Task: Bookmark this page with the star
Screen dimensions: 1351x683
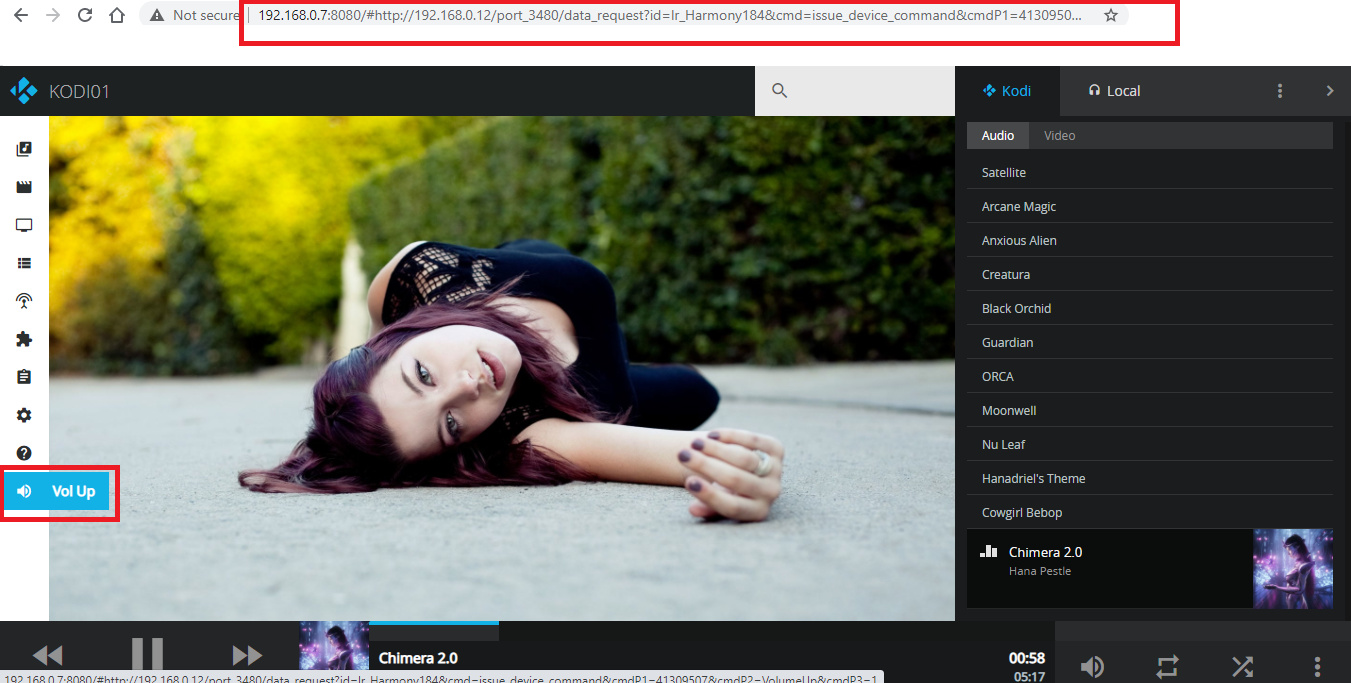Action: [1110, 15]
